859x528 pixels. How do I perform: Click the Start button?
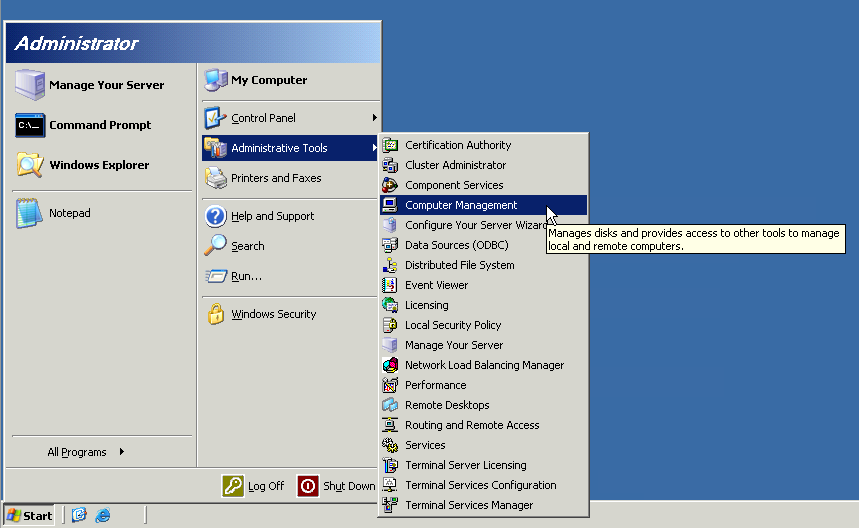(x=30, y=515)
